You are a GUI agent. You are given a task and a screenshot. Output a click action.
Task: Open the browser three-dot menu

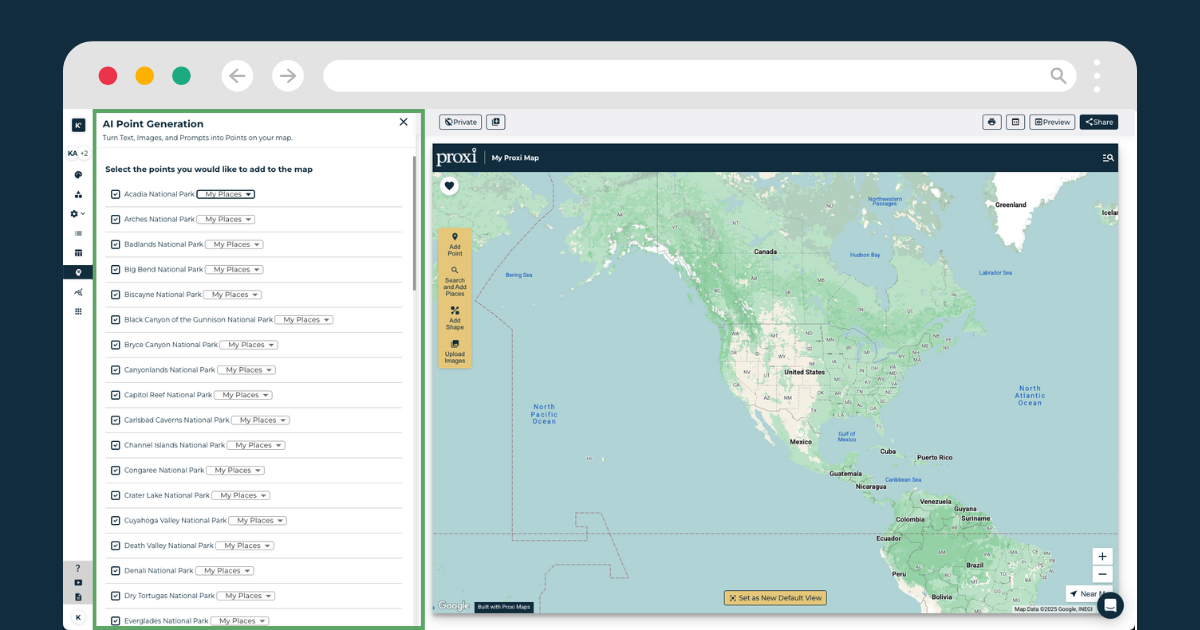(1097, 76)
